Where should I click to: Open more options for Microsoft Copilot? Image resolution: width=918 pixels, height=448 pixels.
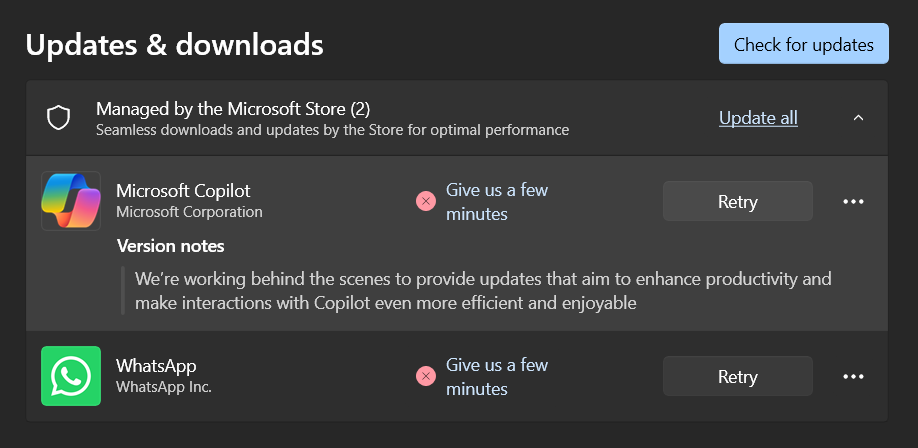[x=853, y=201]
